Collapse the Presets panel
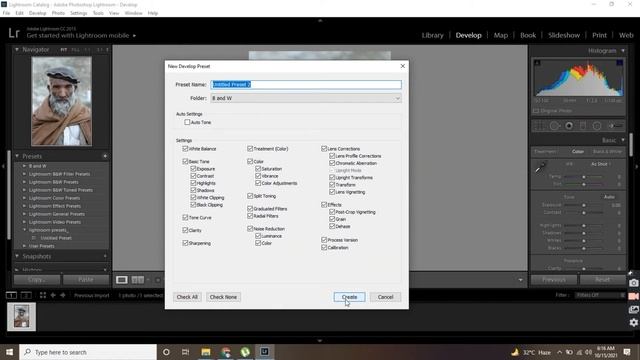Viewport: 640px width, 360px height. click(x=17, y=156)
